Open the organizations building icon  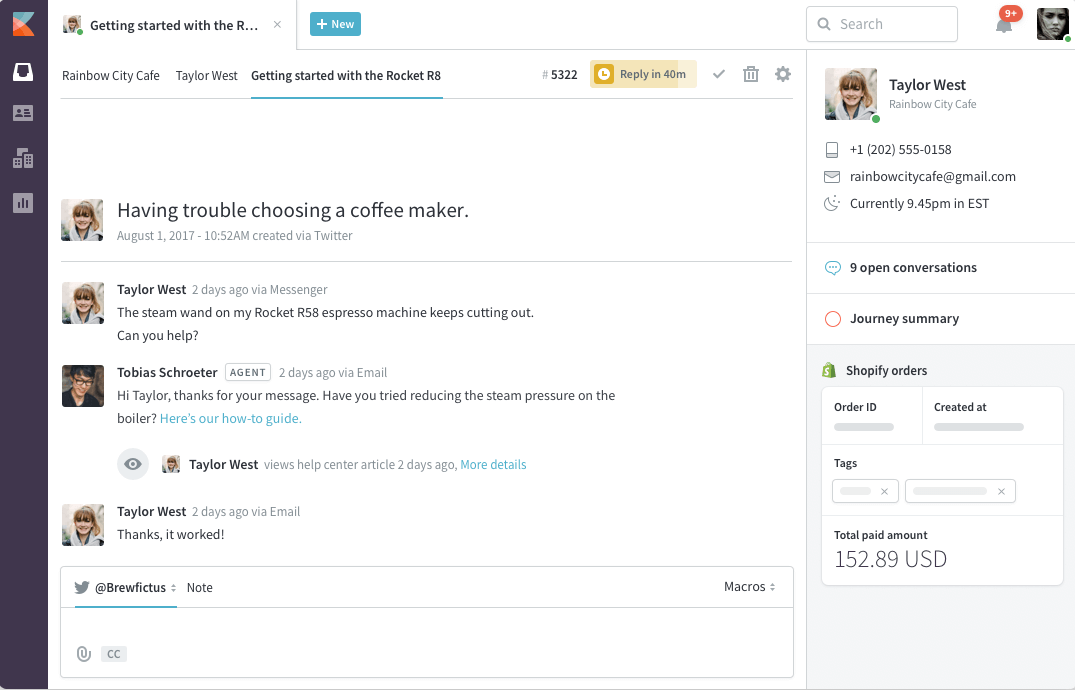(x=22, y=158)
